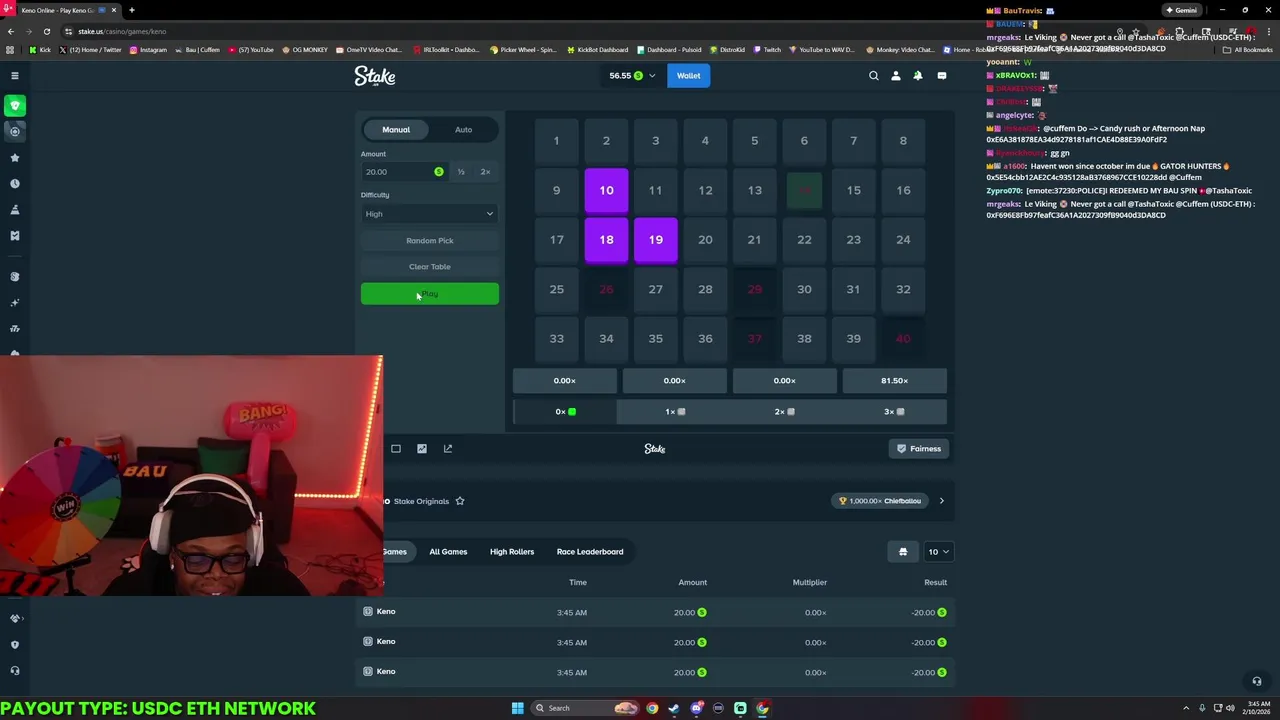Viewport: 1280px width, 720px height.
Task: Select keno tile 24
Action: point(903,240)
